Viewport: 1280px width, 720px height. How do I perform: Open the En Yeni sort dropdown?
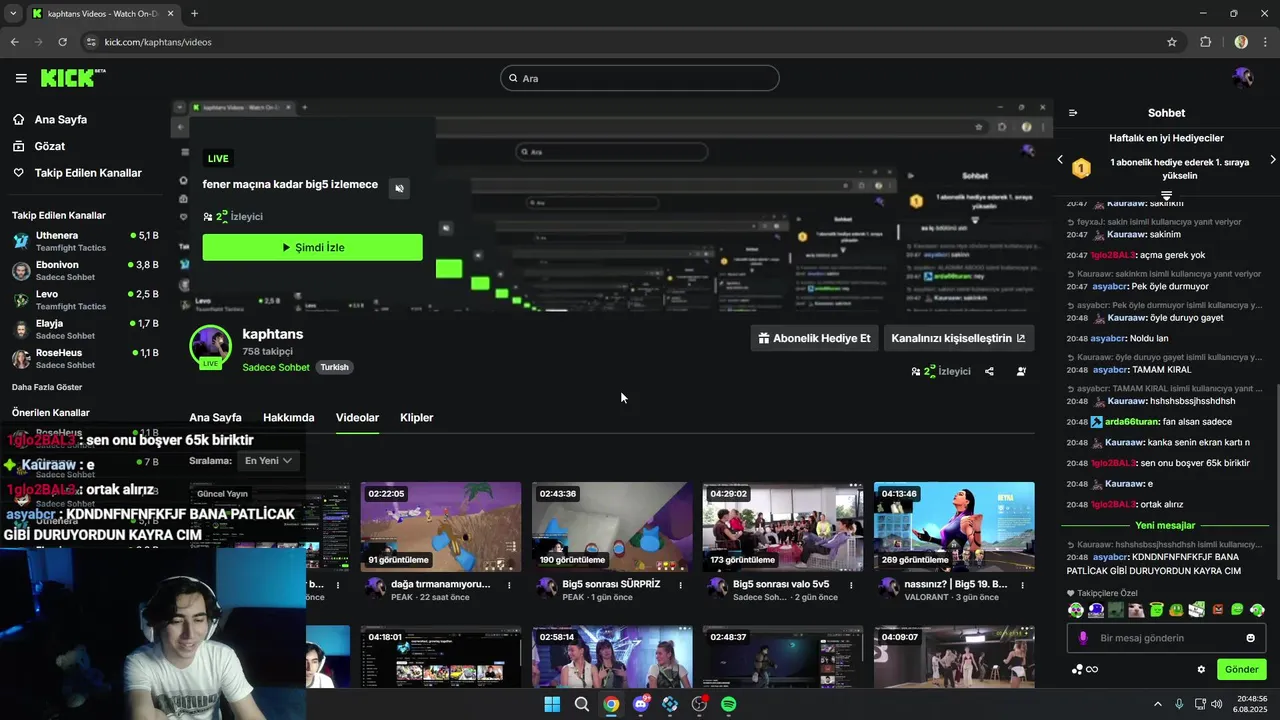[x=268, y=460]
